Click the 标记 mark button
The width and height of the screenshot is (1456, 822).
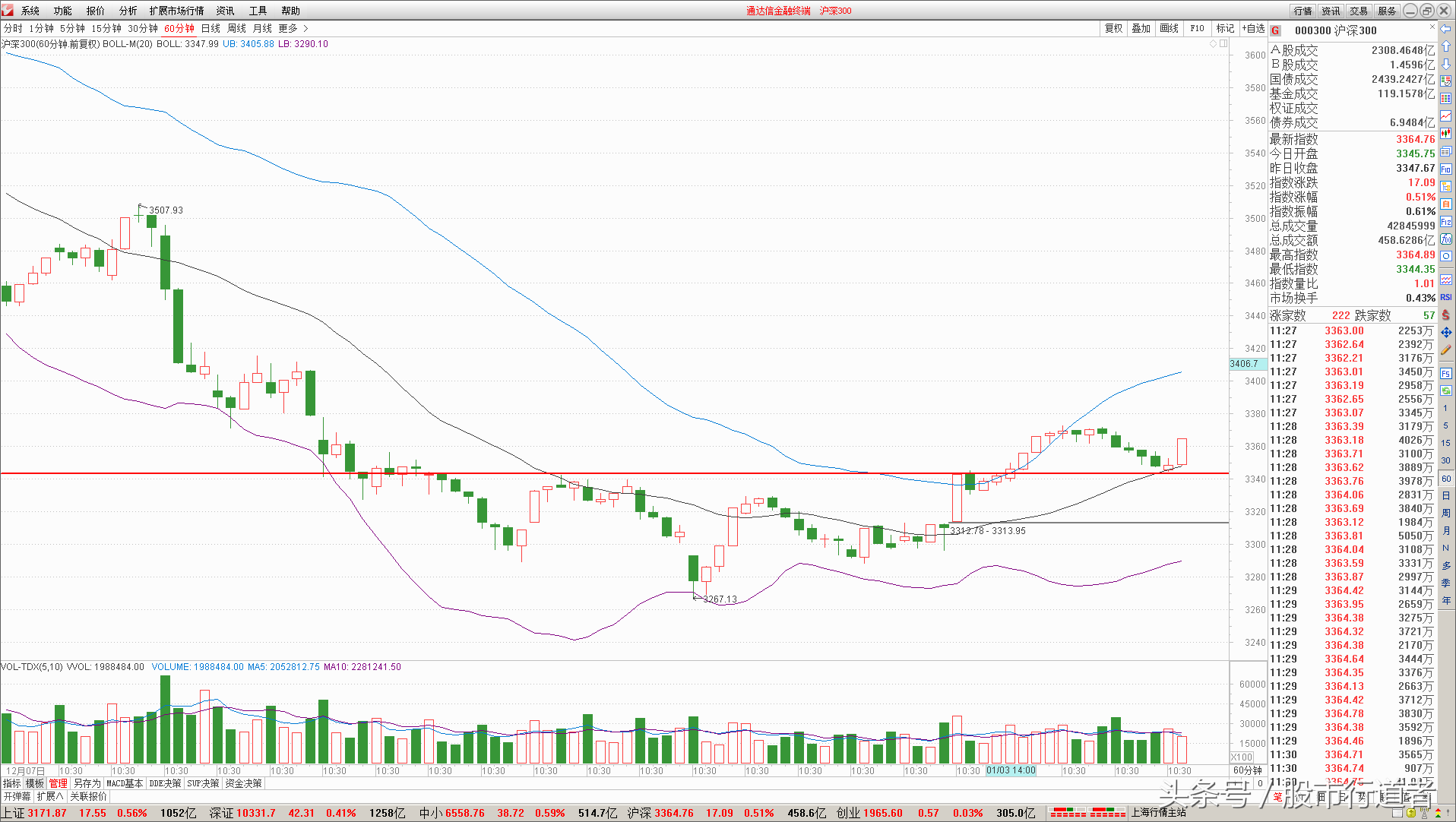(x=1225, y=28)
